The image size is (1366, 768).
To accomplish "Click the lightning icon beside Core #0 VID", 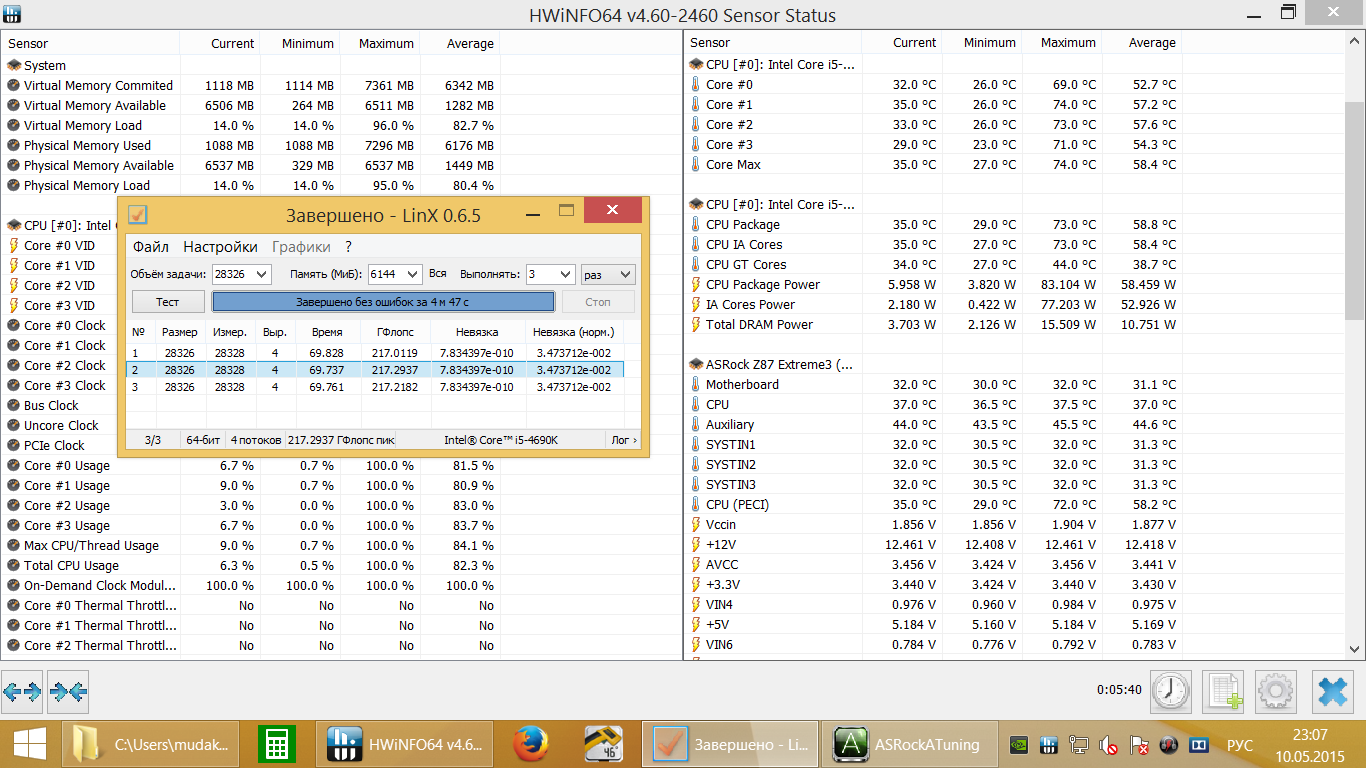I will 14,246.
